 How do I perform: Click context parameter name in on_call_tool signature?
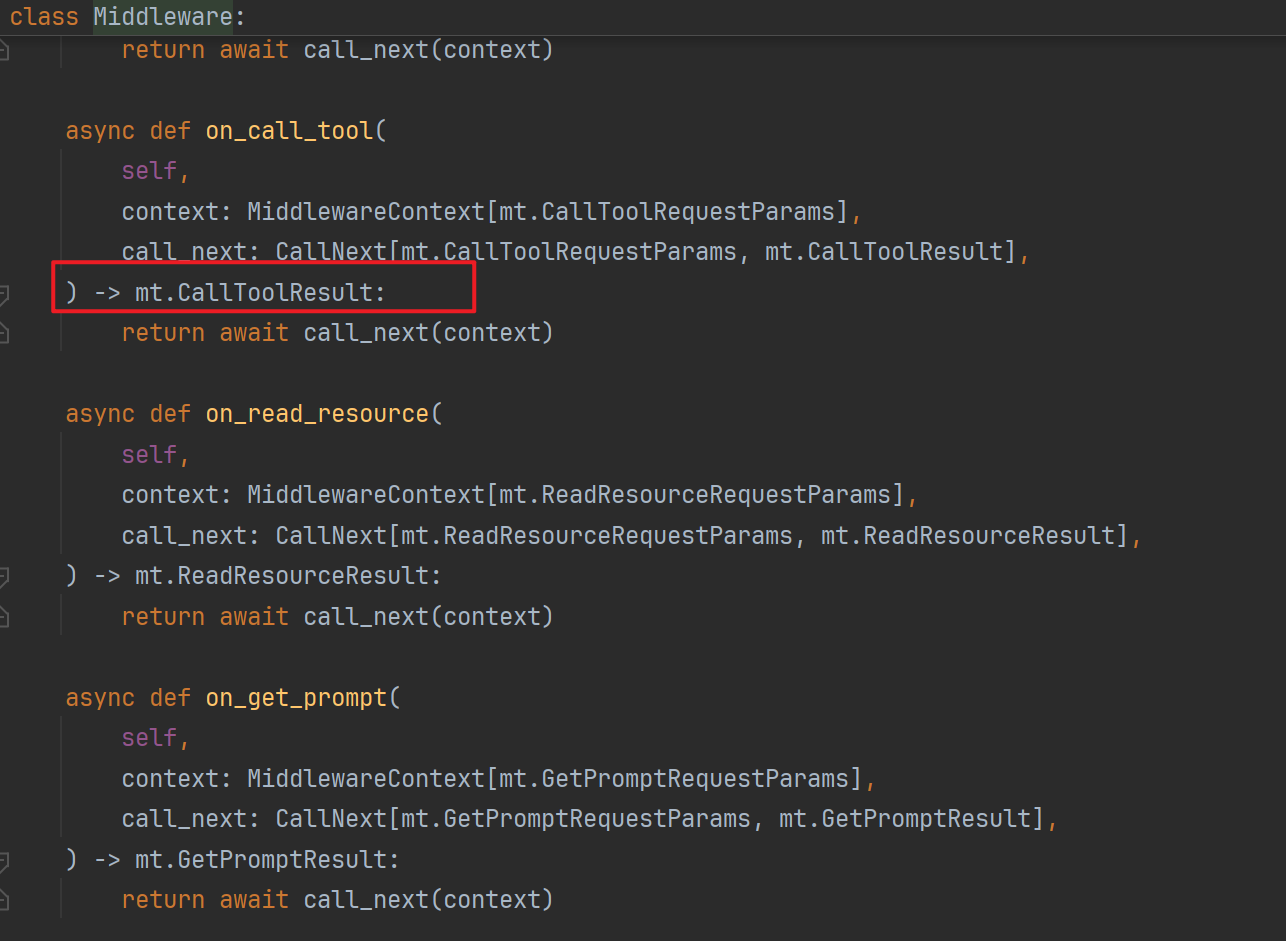pos(170,212)
